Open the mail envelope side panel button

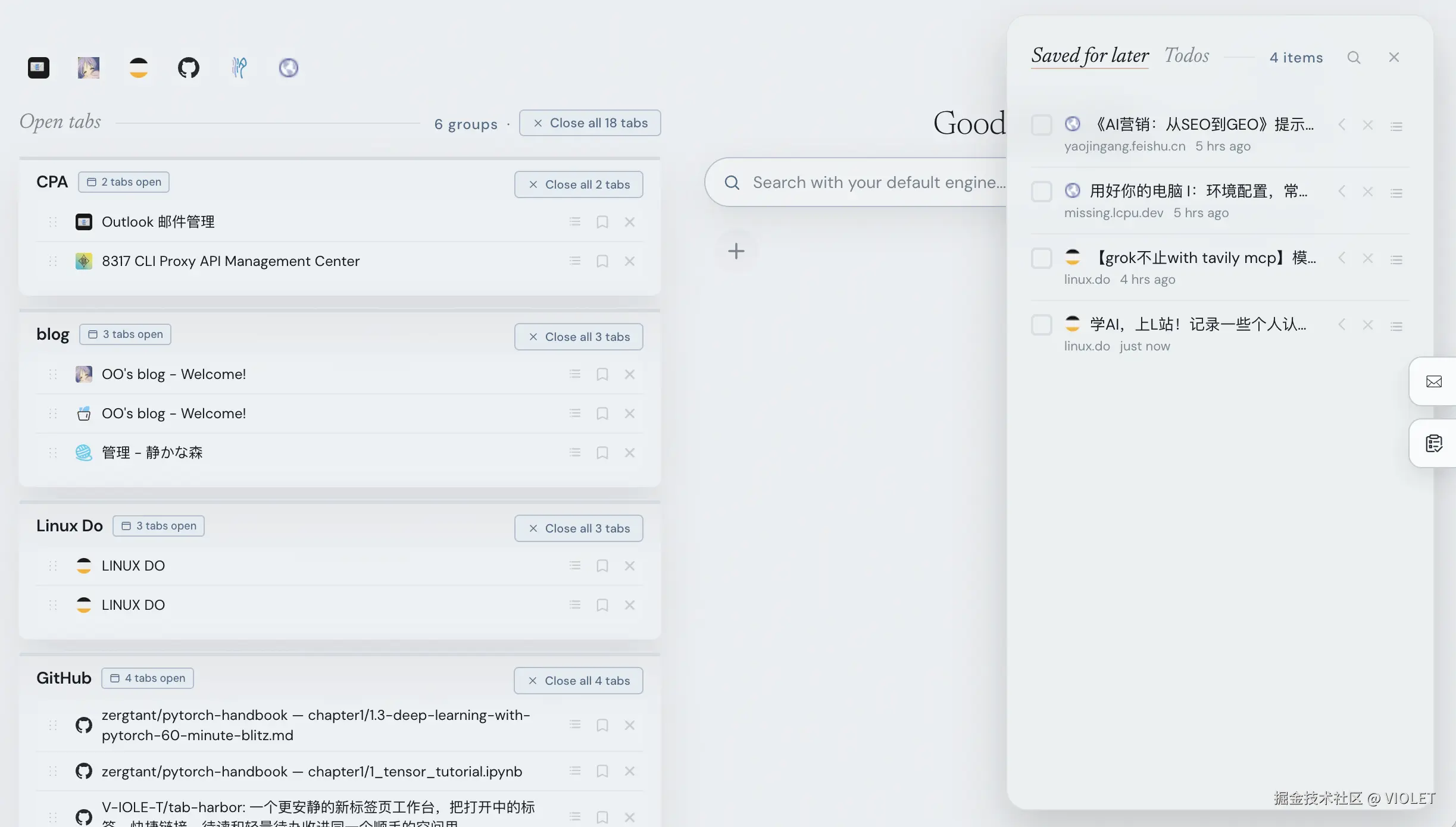pos(1434,381)
